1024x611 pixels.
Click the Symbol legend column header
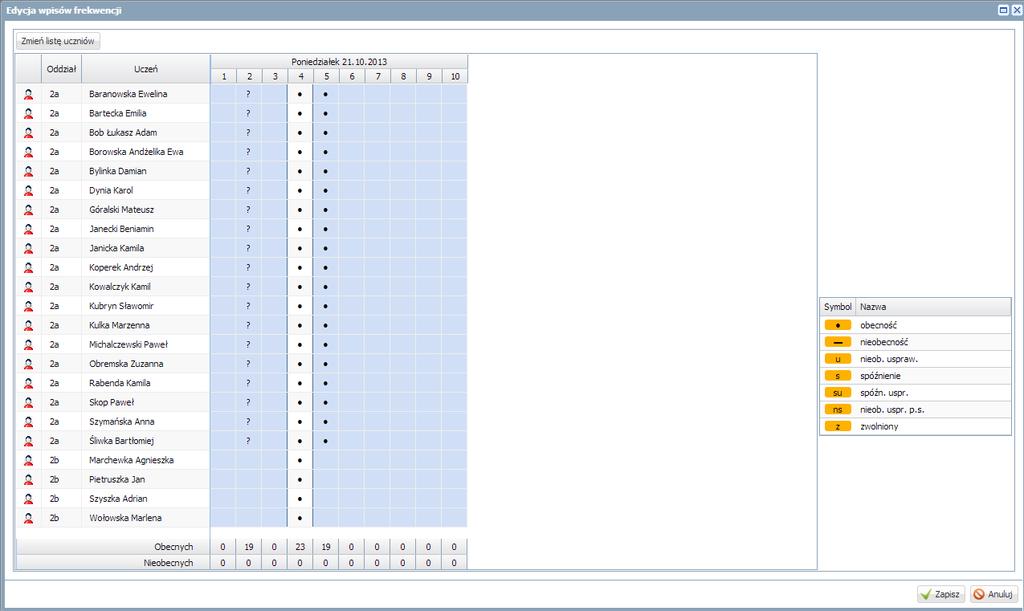838,307
